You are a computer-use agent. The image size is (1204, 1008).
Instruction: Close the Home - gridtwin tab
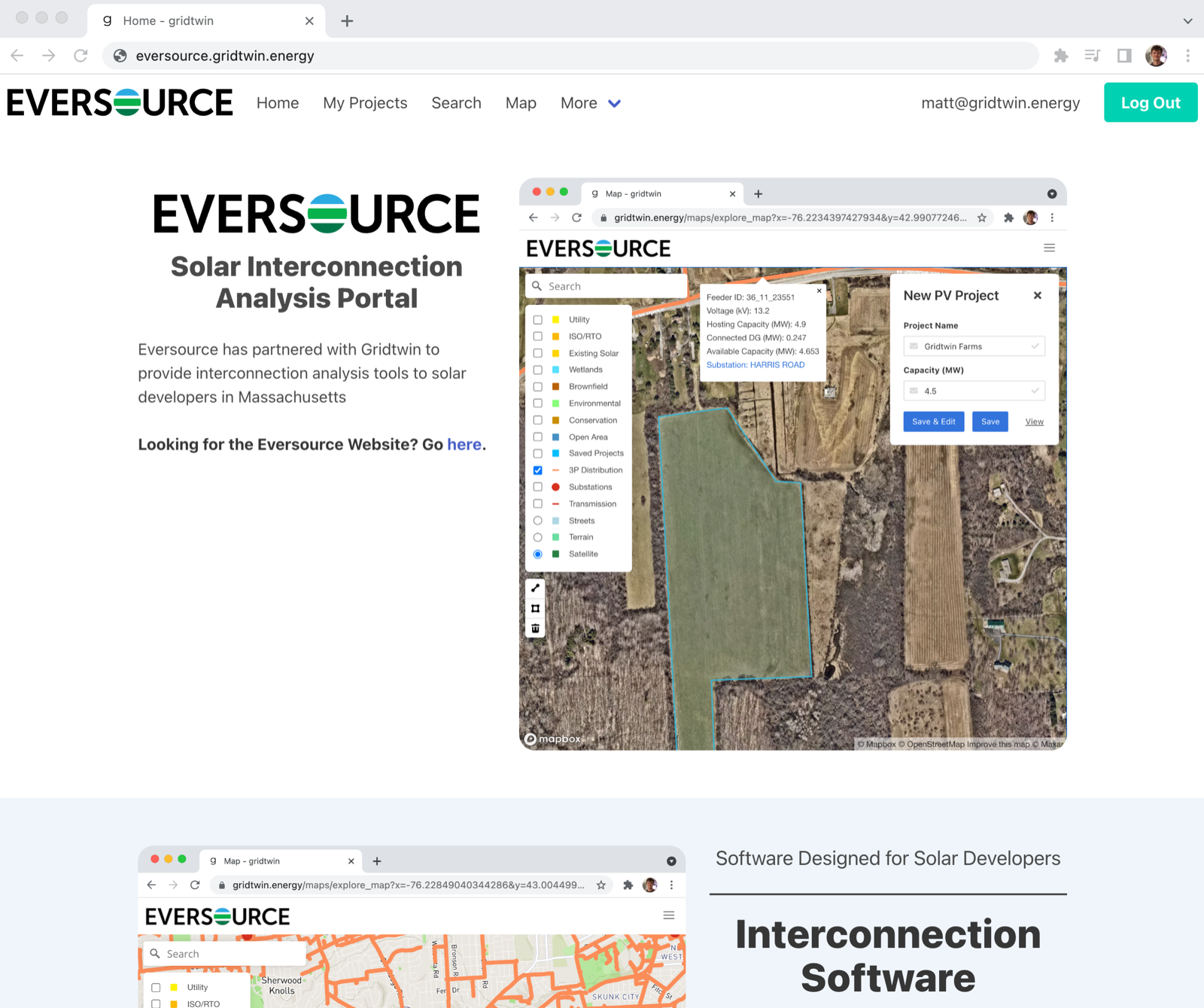click(309, 21)
